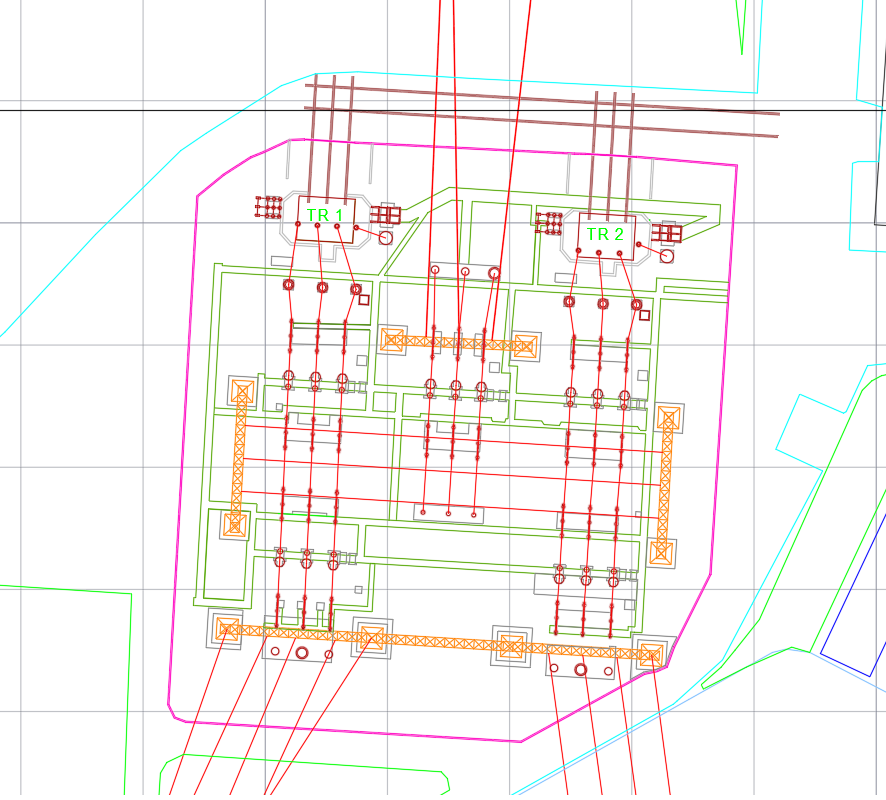Select small red square below TR 1 bushings
Viewport: 886px width, 800px height.
(x=364, y=300)
